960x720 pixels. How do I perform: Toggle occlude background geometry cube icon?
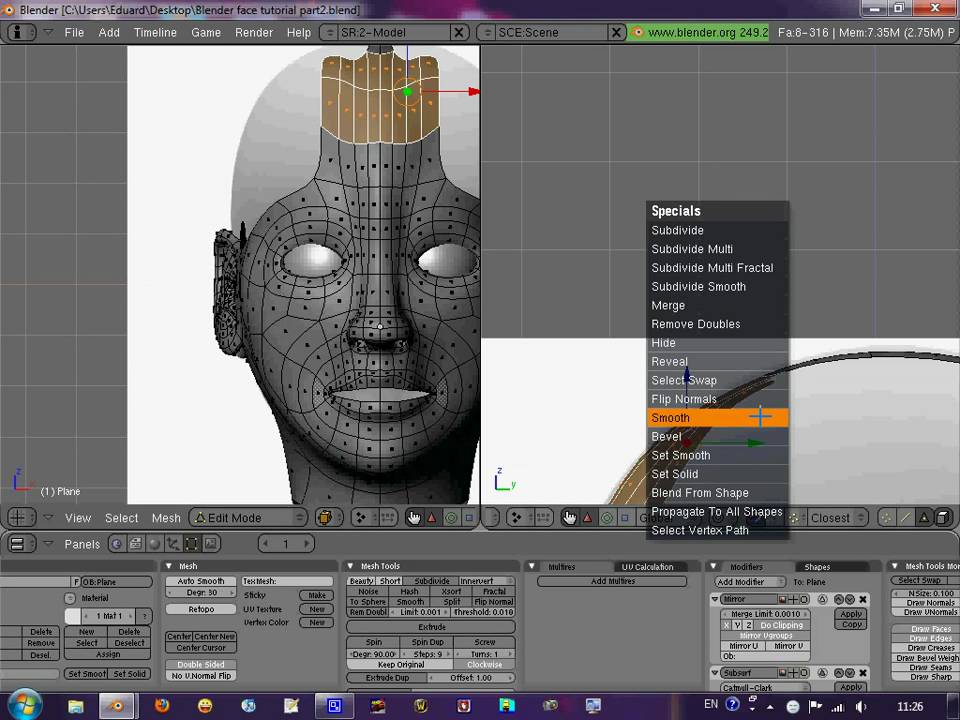[x=943, y=518]
